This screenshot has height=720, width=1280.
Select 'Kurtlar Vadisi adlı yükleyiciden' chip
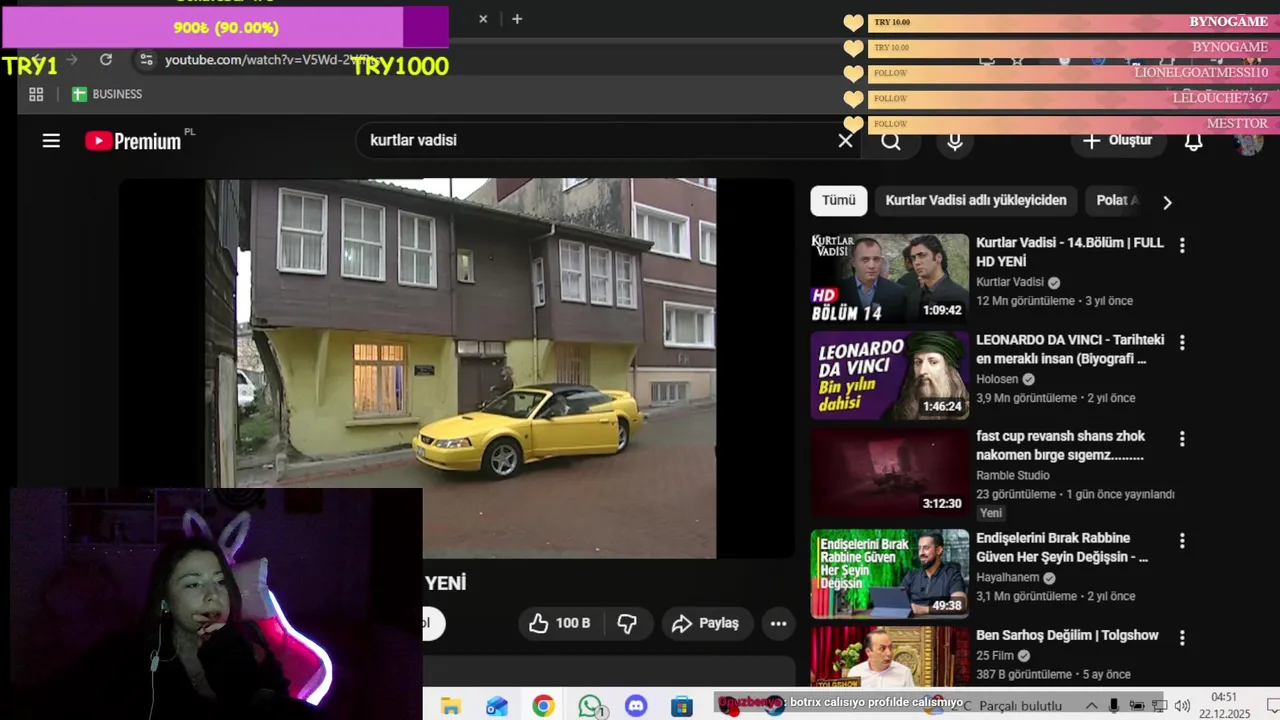[976, 200]
